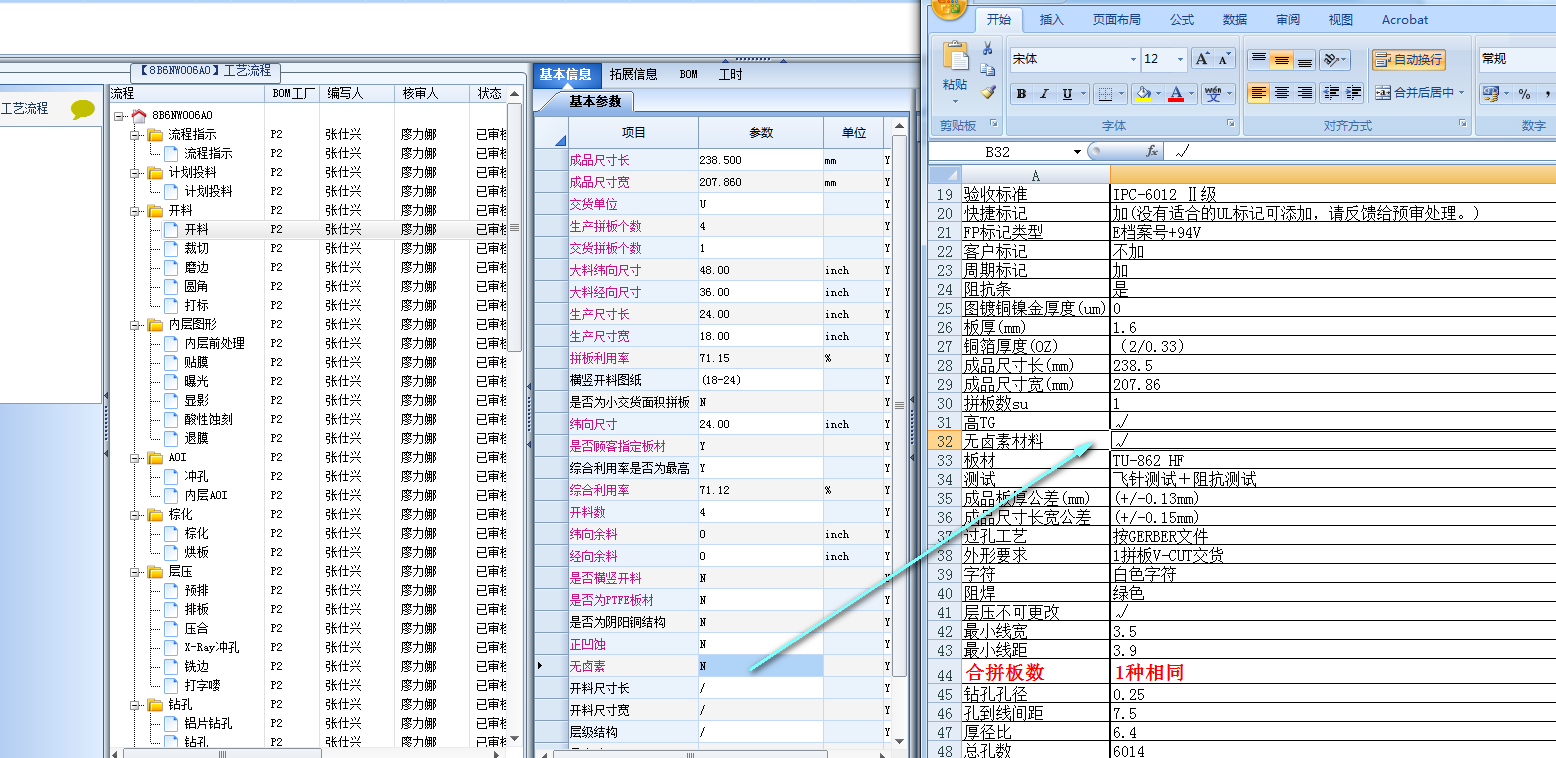The height and width of the screenshot is (758, 1556).
Task: Set bottom vertical alignment in Excel
Action: point(1305,59)
